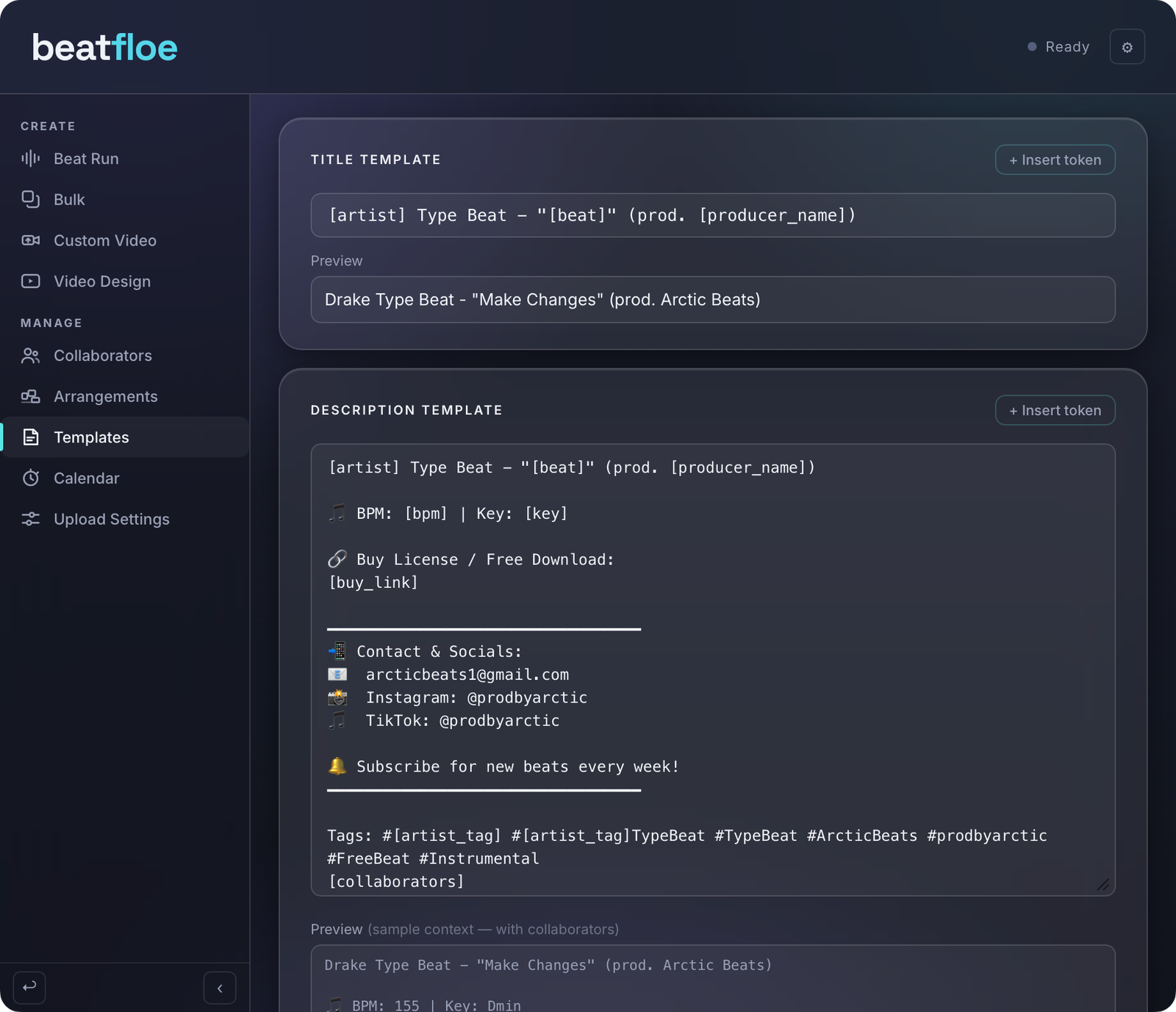
Task: Switch to Arrangements
Action: click(125, 397)
